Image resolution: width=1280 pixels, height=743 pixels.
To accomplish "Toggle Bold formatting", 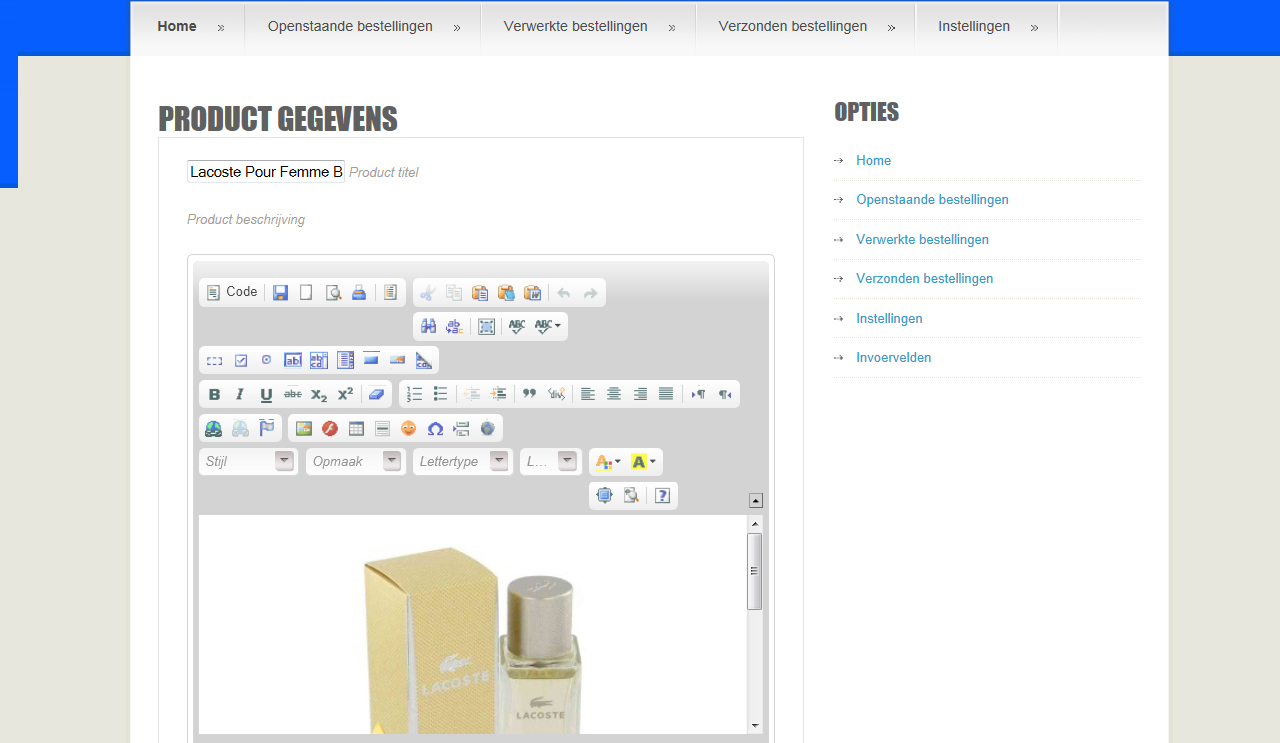I will click(x=214, y=394).
